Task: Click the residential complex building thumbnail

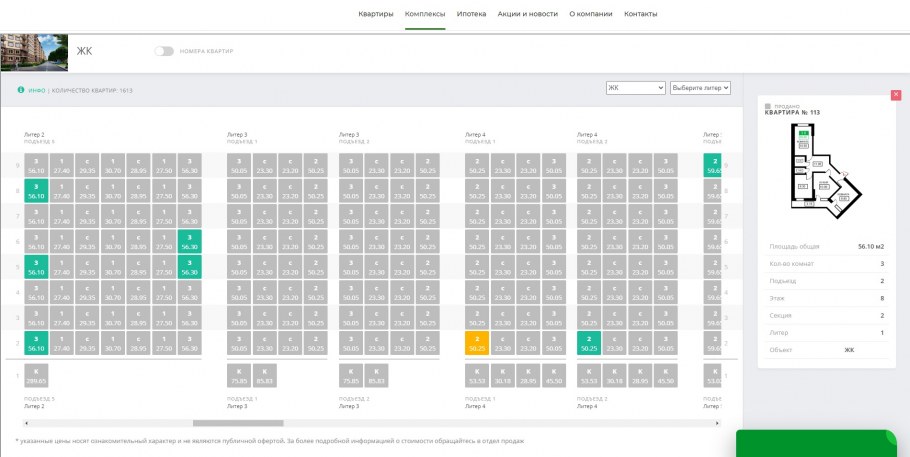Action: click(x=34, y=51)
